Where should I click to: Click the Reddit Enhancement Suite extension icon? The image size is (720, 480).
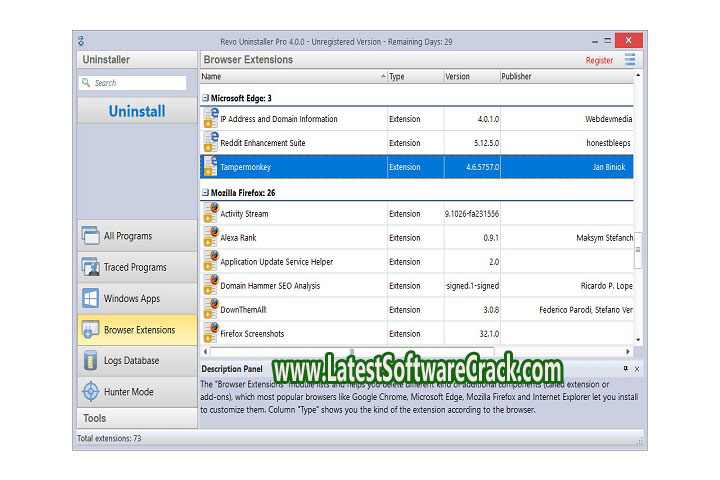211,142
